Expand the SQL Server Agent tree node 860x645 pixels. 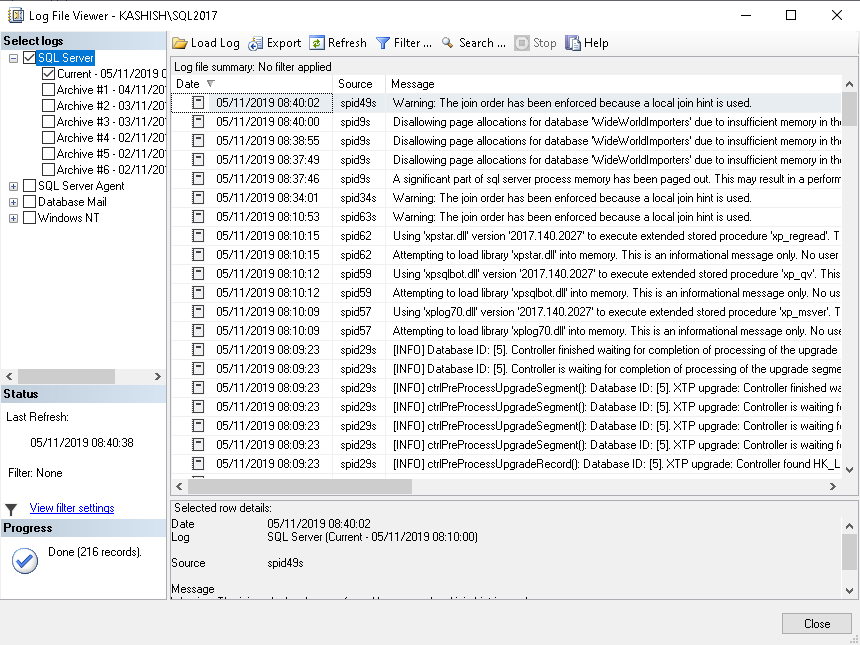14,186
